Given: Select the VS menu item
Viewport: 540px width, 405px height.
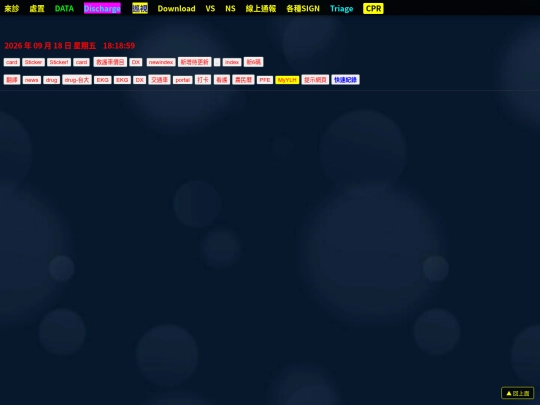Looking at the screenshot, I should pos(210,9).
